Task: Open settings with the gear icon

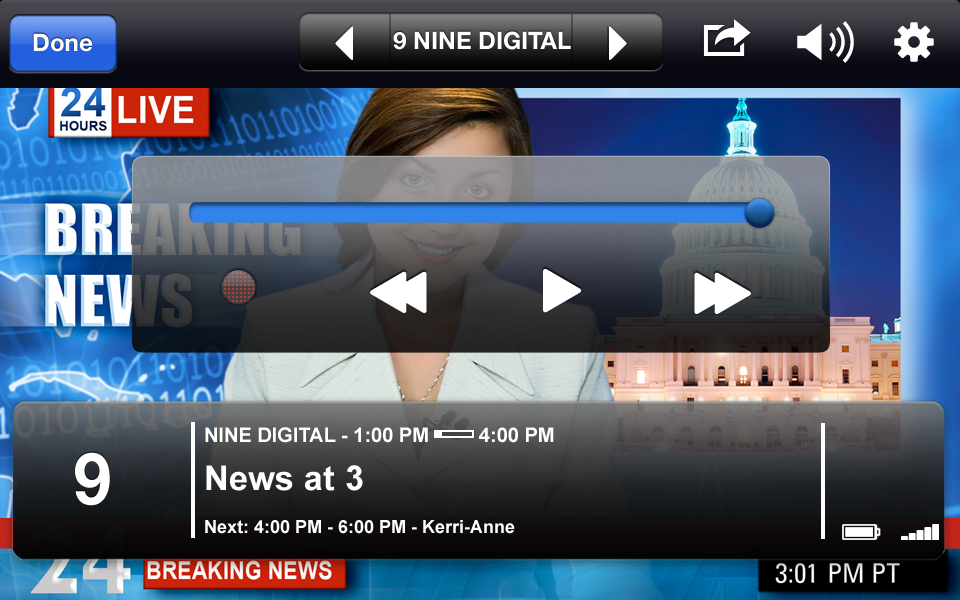Action: pyautogui.click(x=913, y=42)
